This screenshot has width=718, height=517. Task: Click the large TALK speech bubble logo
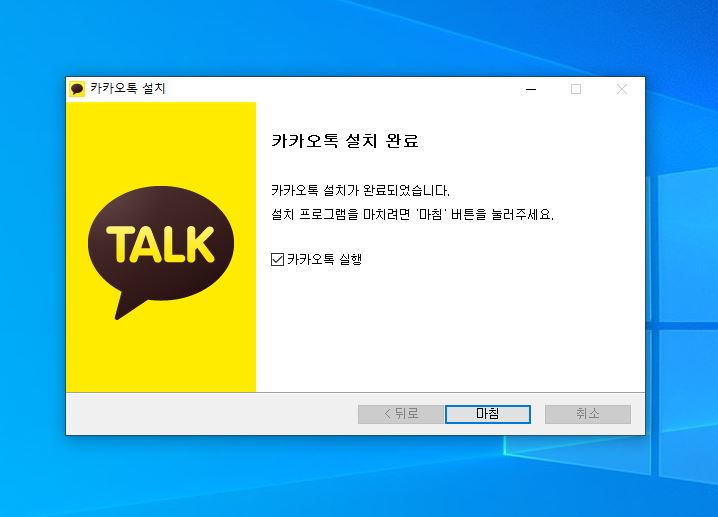coord(161,252)
